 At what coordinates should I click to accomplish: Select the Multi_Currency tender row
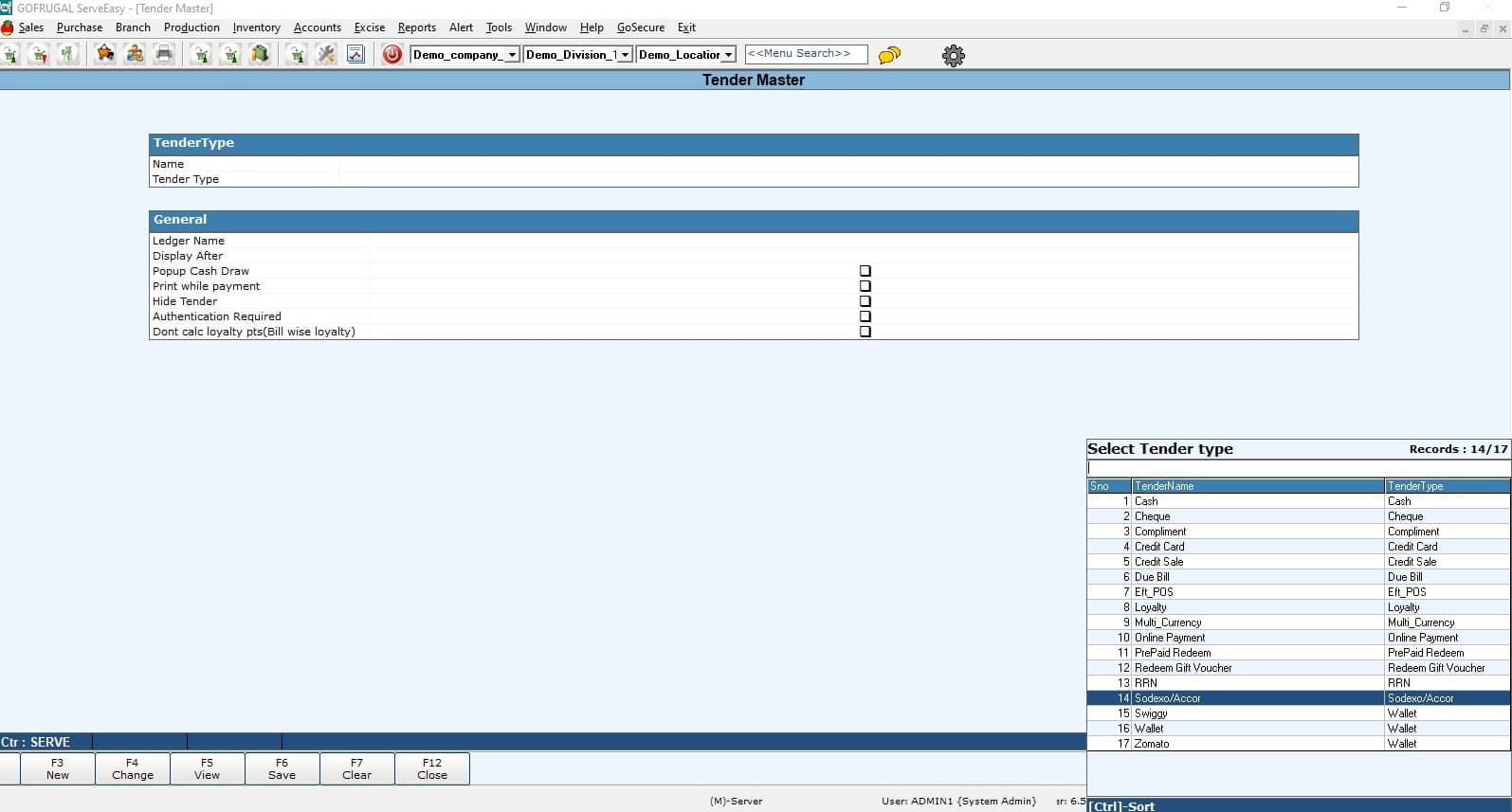(1299, 623)
